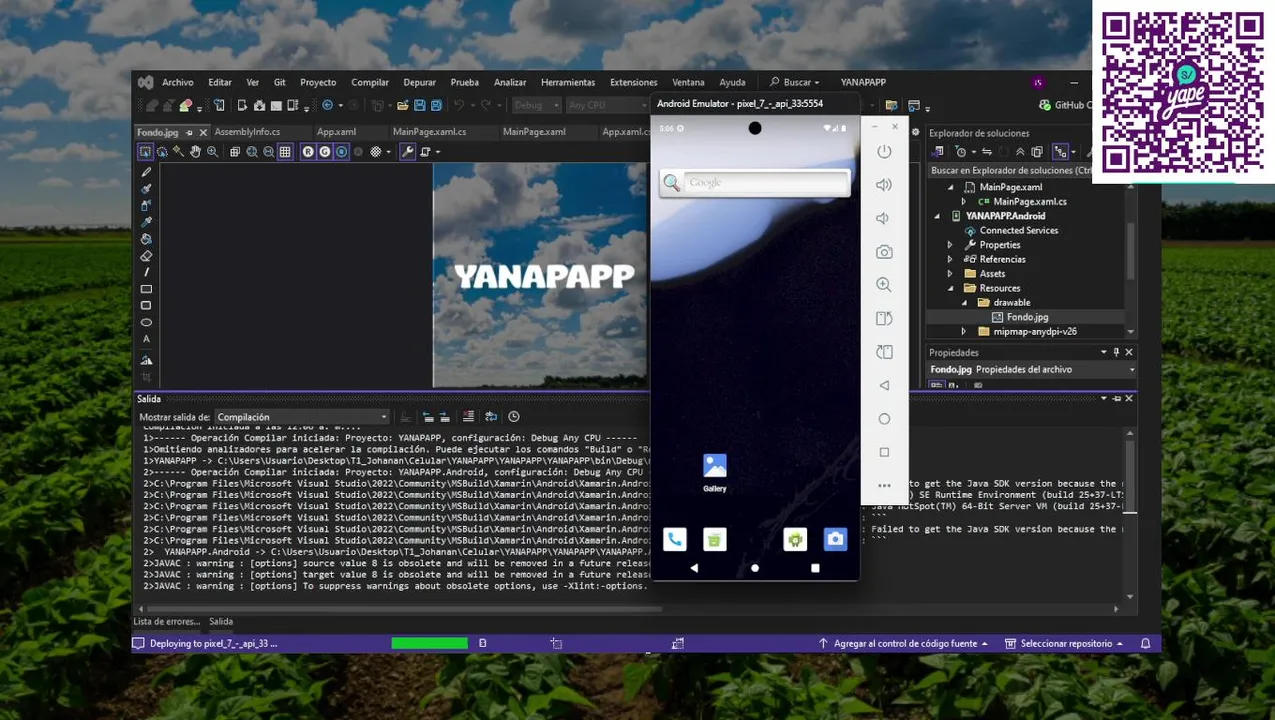Select the Pan hand tool
Image resolution: width=1275 pixels, height=720 pixels.
point(195,152)
